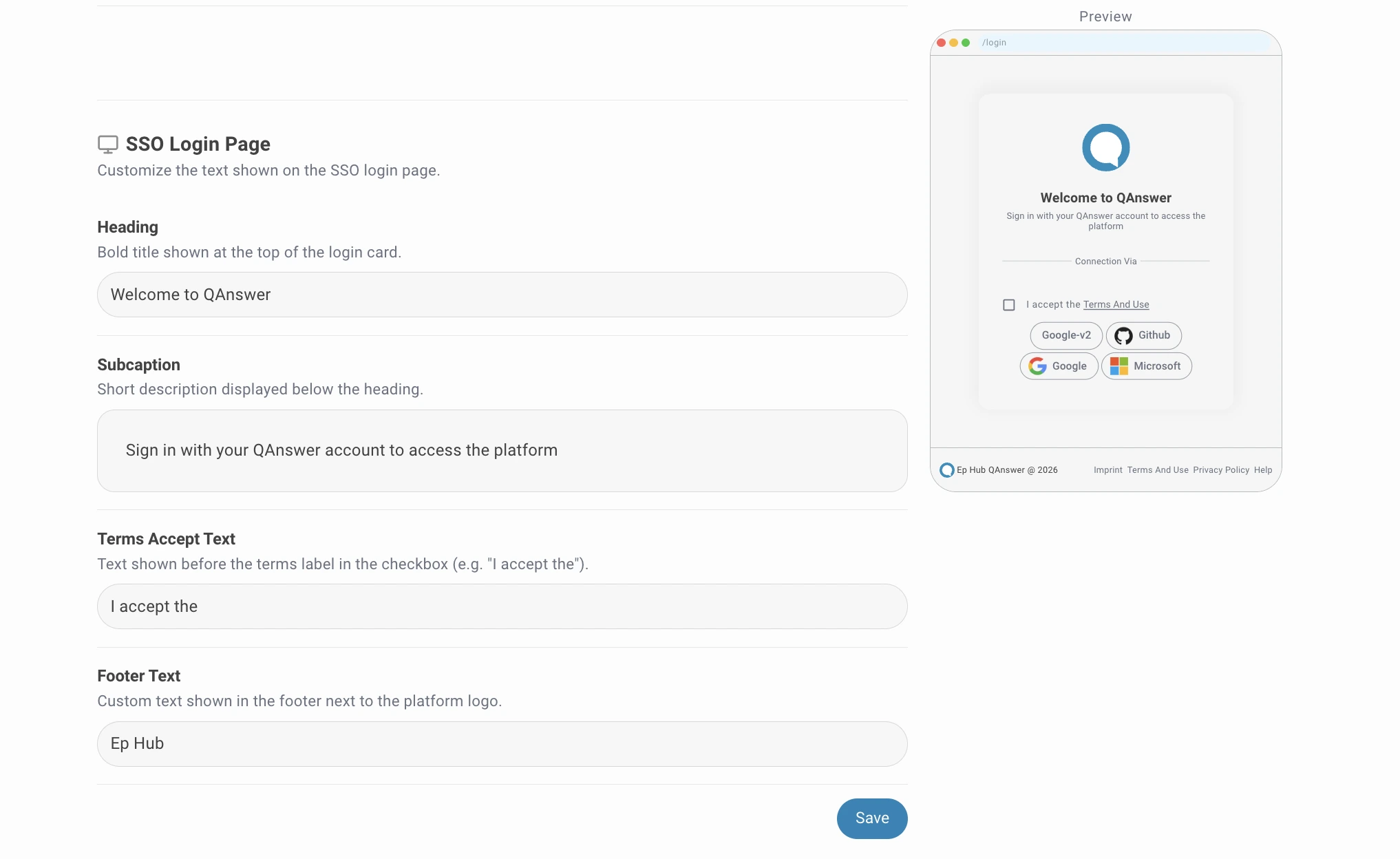Click 'Short description displayed below the heading' text

click(x=260, y=389)
